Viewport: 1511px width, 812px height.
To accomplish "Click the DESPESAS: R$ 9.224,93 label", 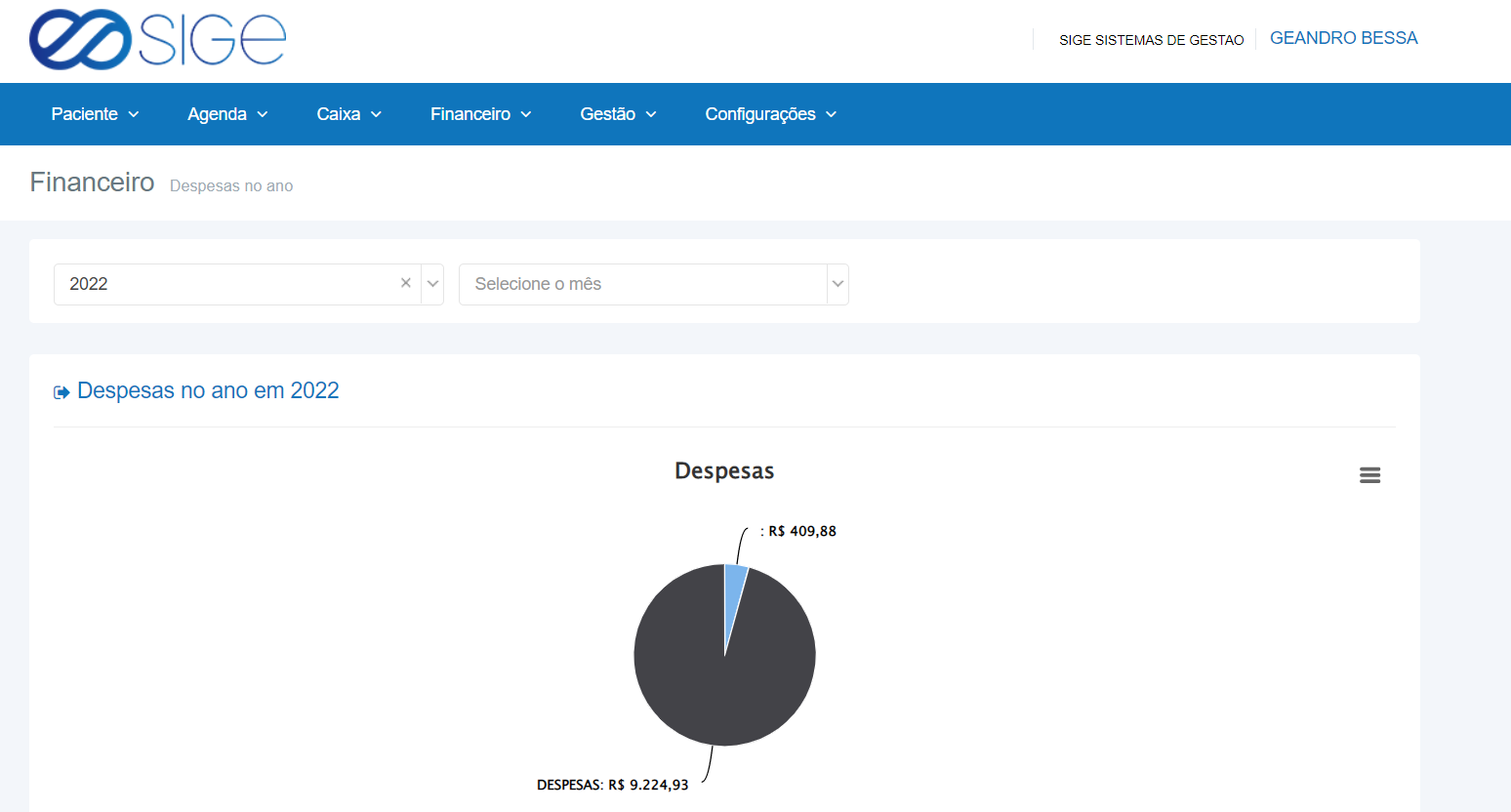I will point(612,785).
